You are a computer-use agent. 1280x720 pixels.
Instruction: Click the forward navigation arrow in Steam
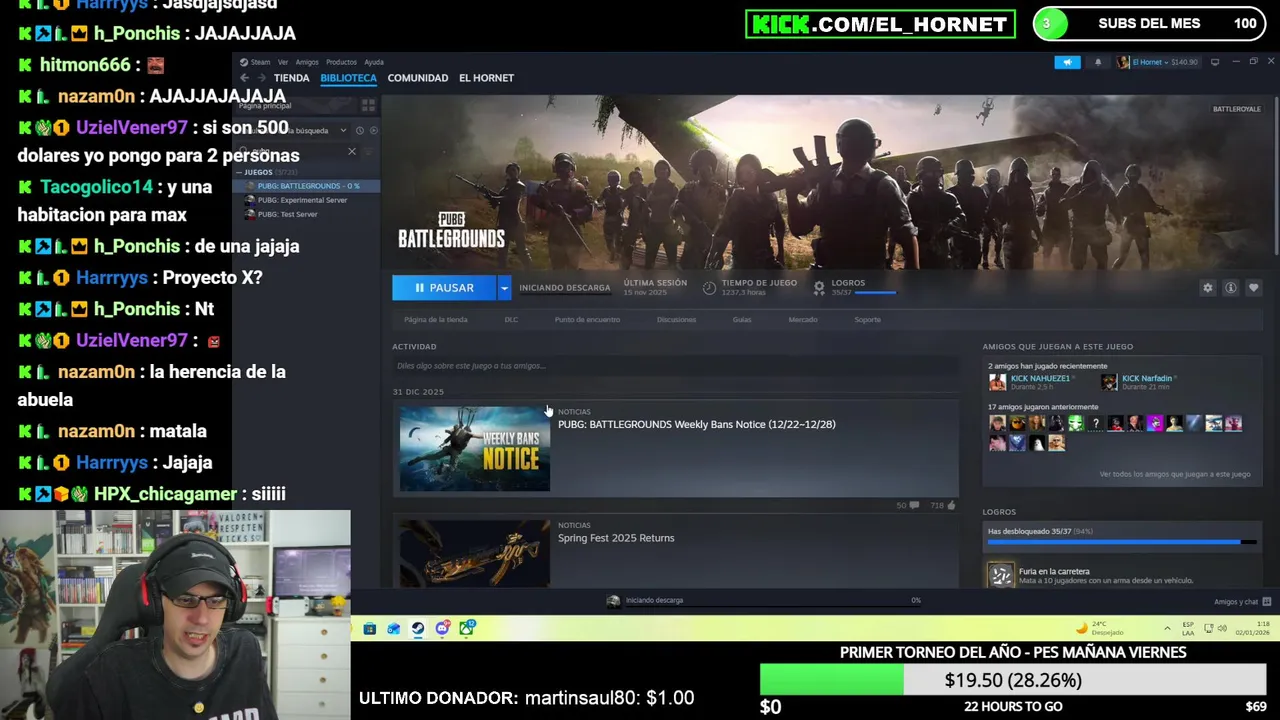click(x=261, y=78)
